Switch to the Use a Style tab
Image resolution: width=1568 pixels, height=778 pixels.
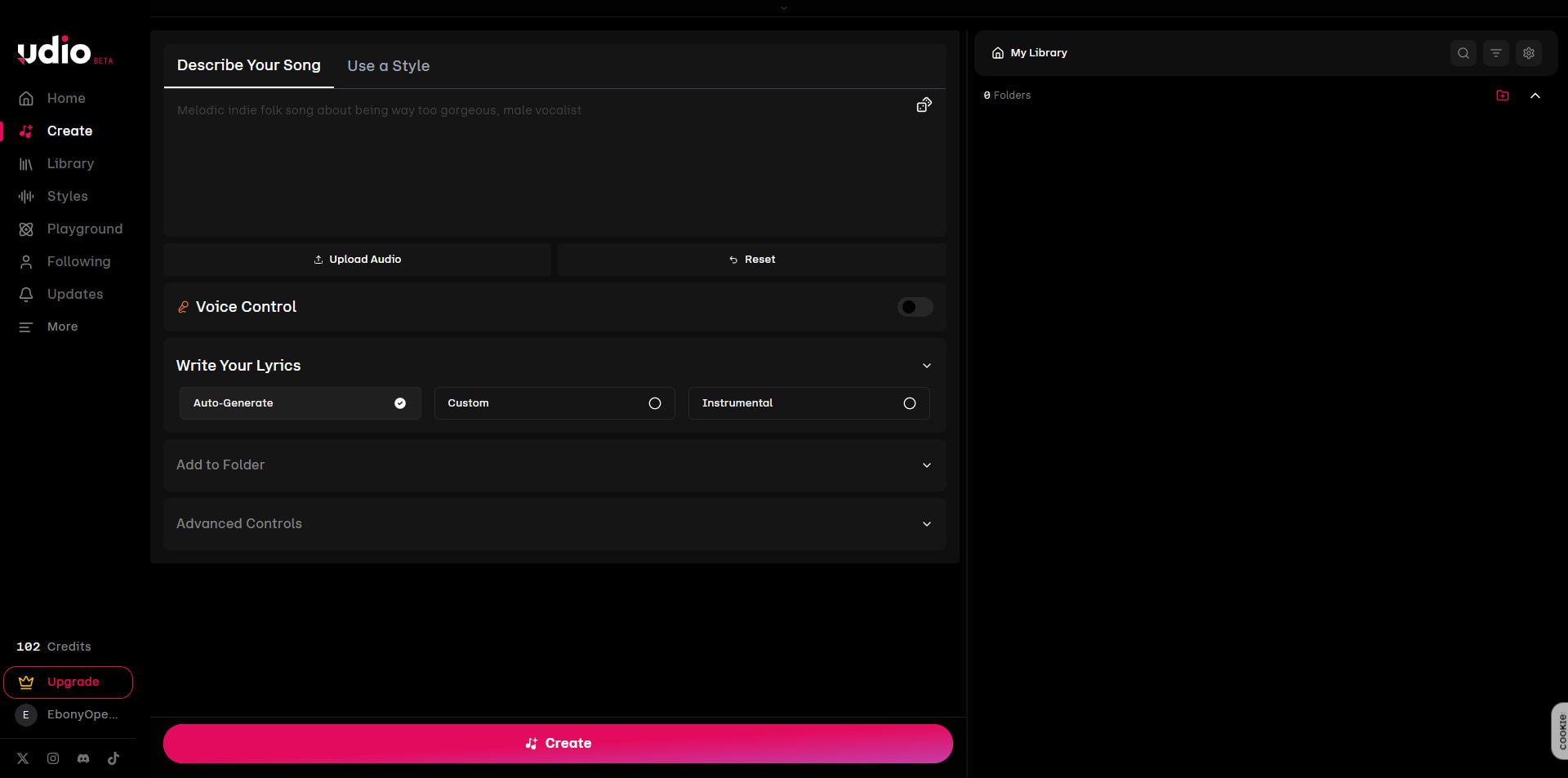[x=388, y=66]
